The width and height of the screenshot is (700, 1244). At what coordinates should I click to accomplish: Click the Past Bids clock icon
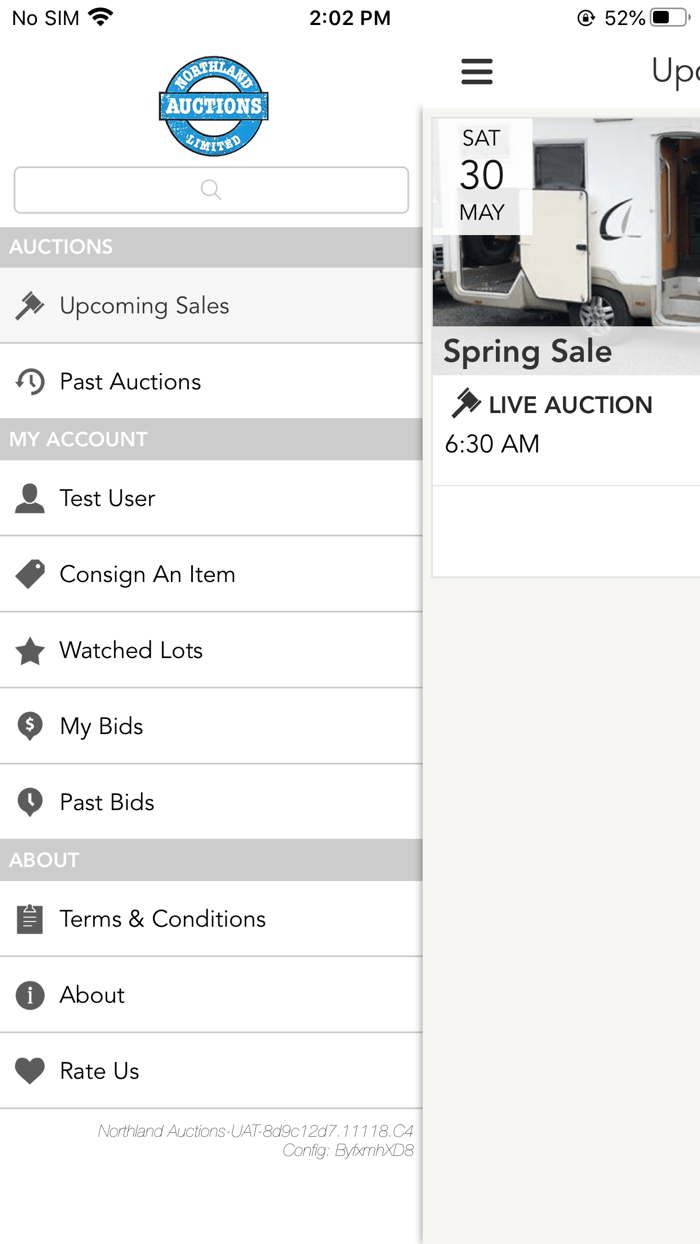point(29,801)
